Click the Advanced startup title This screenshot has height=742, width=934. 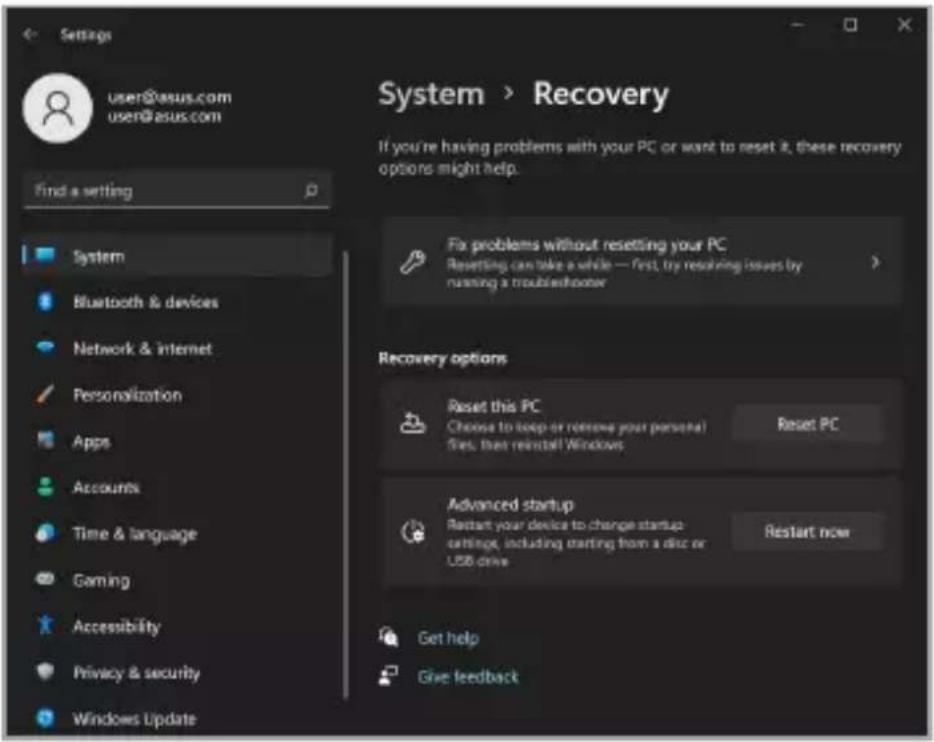point(510,504)
